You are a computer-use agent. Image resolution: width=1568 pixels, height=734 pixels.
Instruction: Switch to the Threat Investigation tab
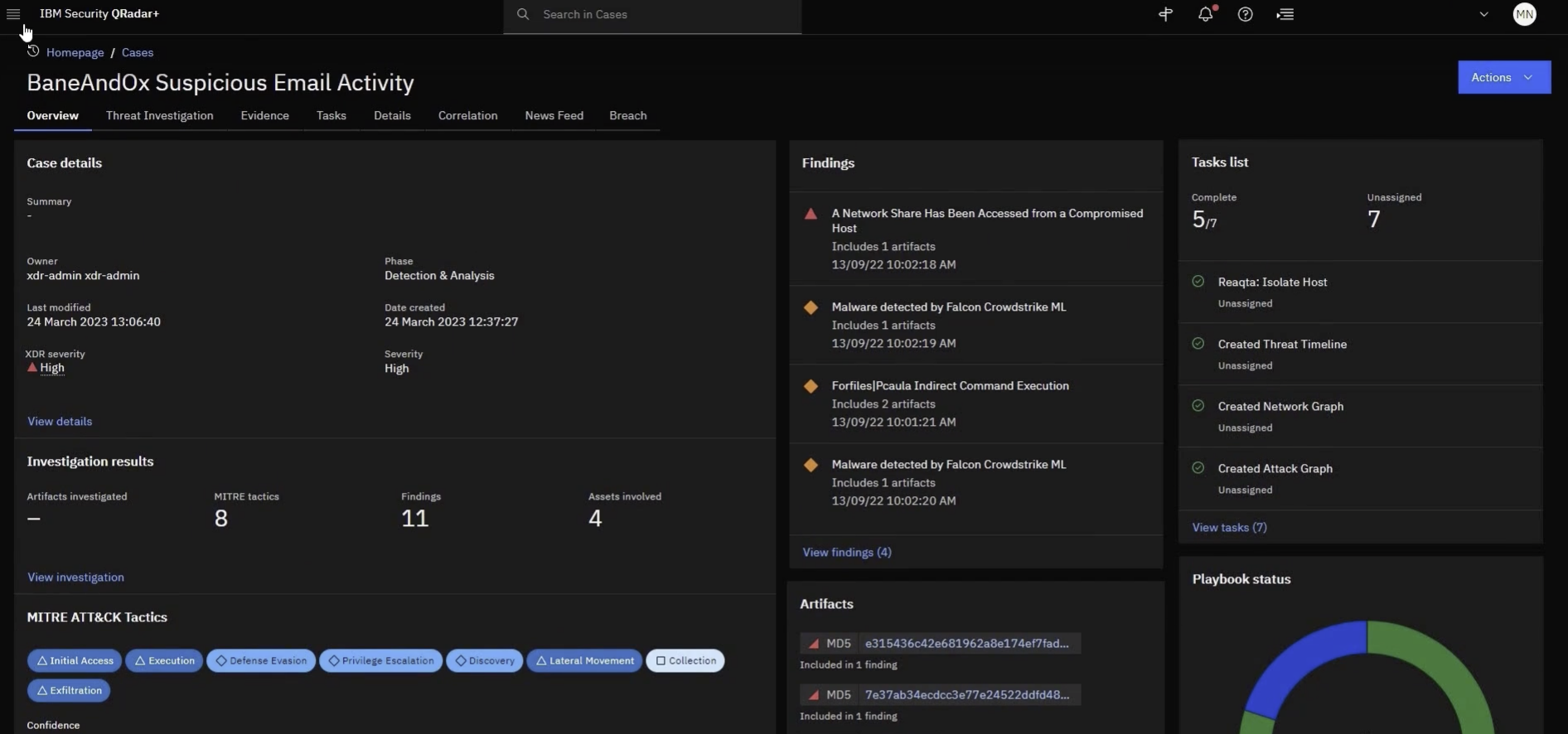point(159,116)
